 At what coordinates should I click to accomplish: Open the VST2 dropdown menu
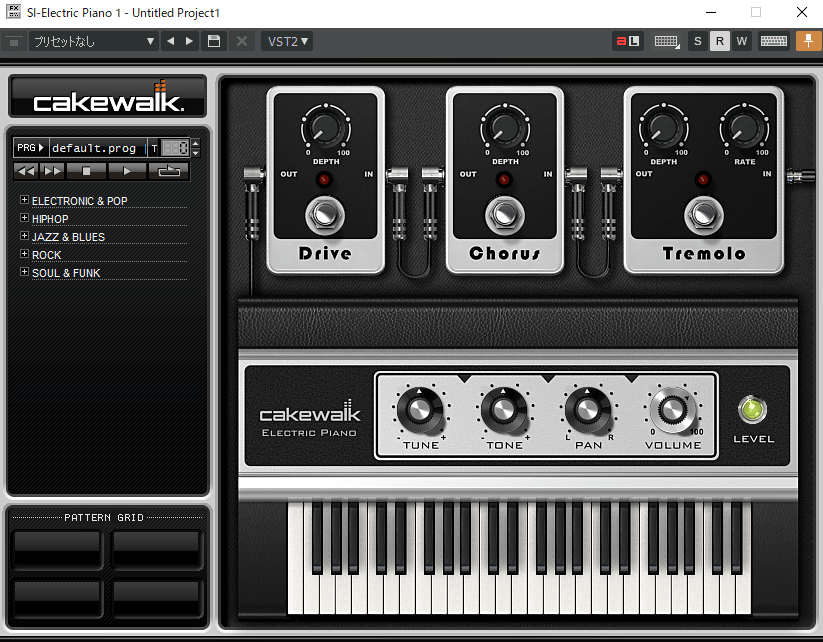point(287,41)
